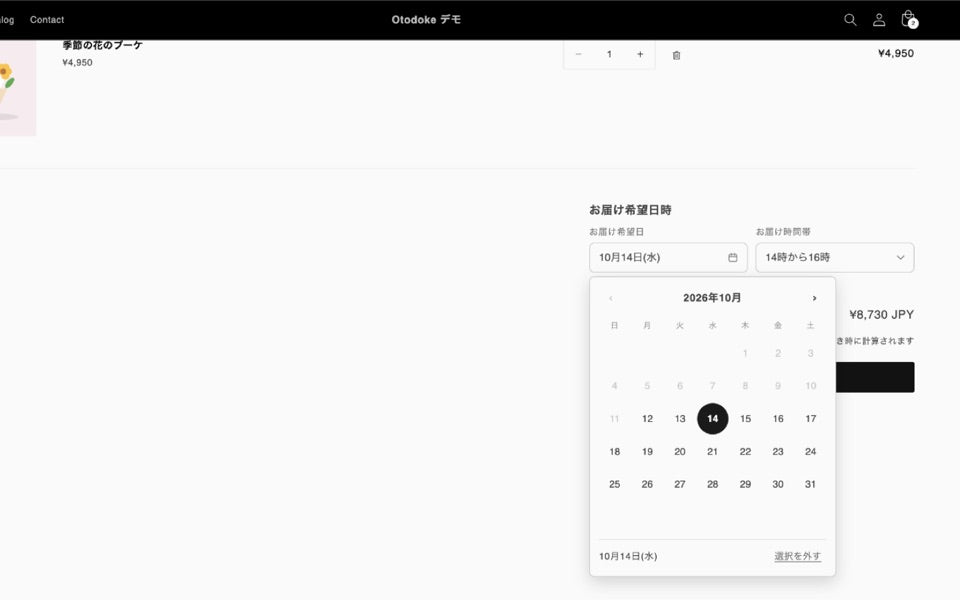
Task: Click 選択を外す to clear date
Action: point(797,557)
